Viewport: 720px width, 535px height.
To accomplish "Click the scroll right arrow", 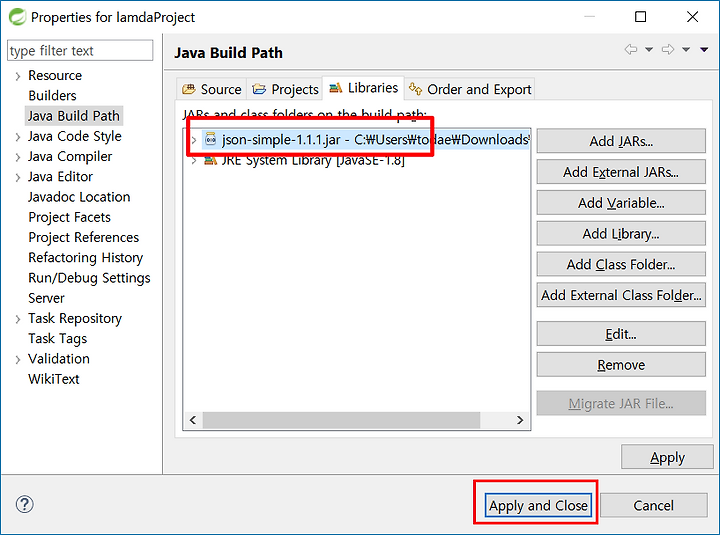I will point(520,420).
